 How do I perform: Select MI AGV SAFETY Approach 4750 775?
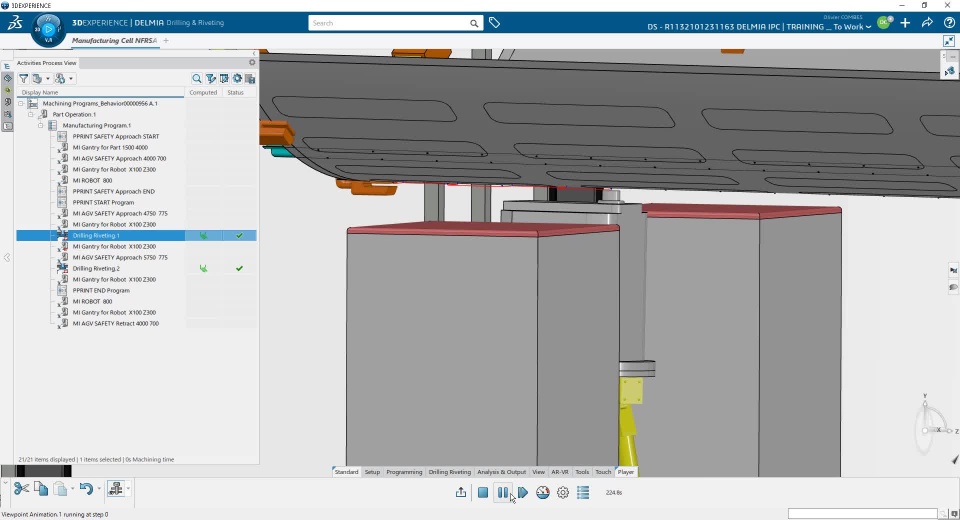tap(120, 214)
